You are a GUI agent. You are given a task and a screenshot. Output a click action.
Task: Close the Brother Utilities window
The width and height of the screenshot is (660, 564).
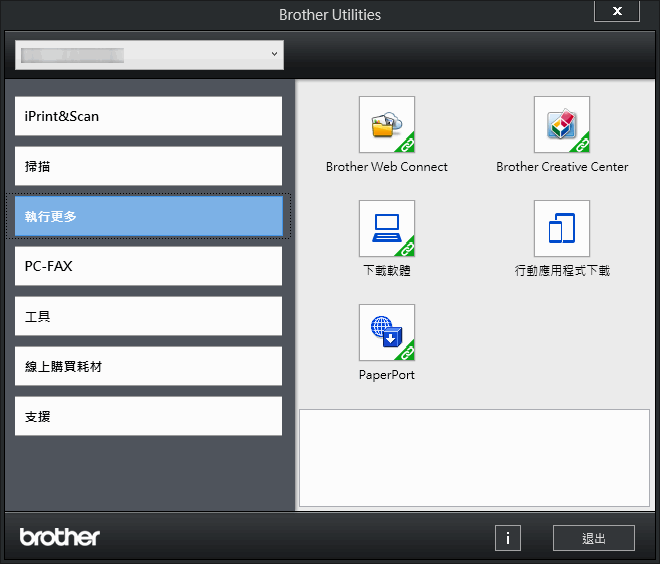617,11
